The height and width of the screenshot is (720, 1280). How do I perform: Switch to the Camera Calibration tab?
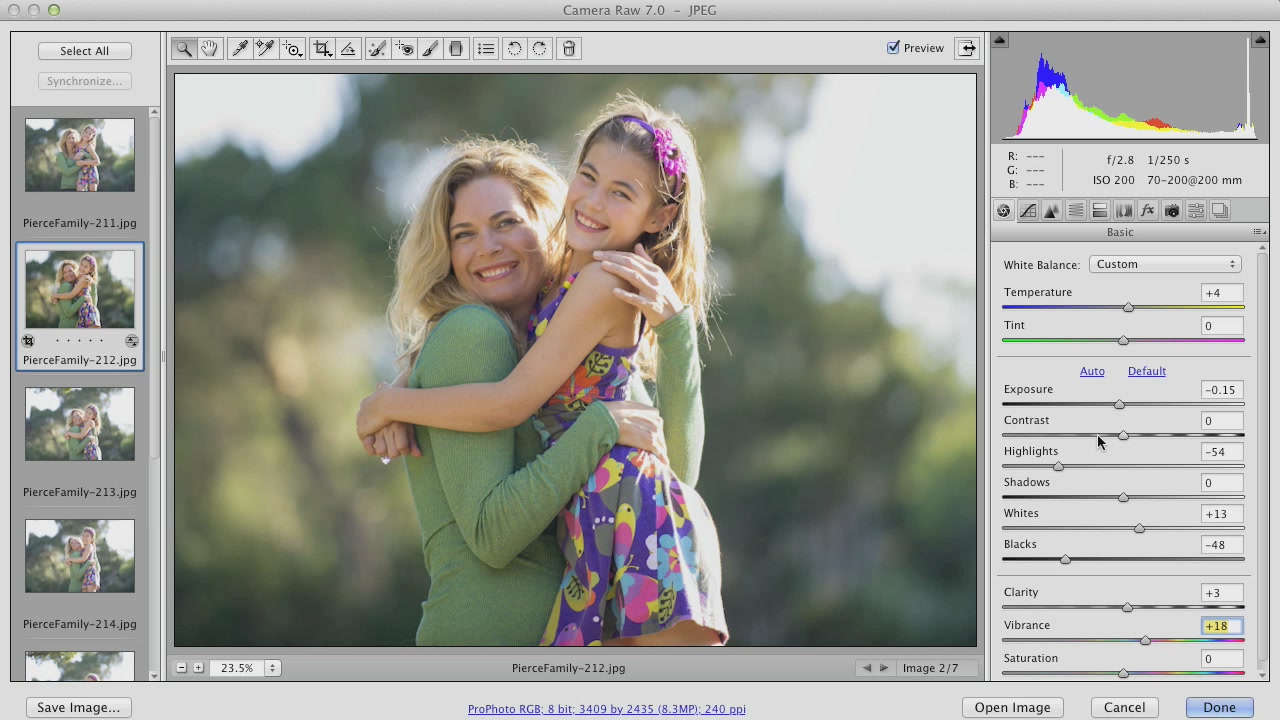[x=1171, y=211]
